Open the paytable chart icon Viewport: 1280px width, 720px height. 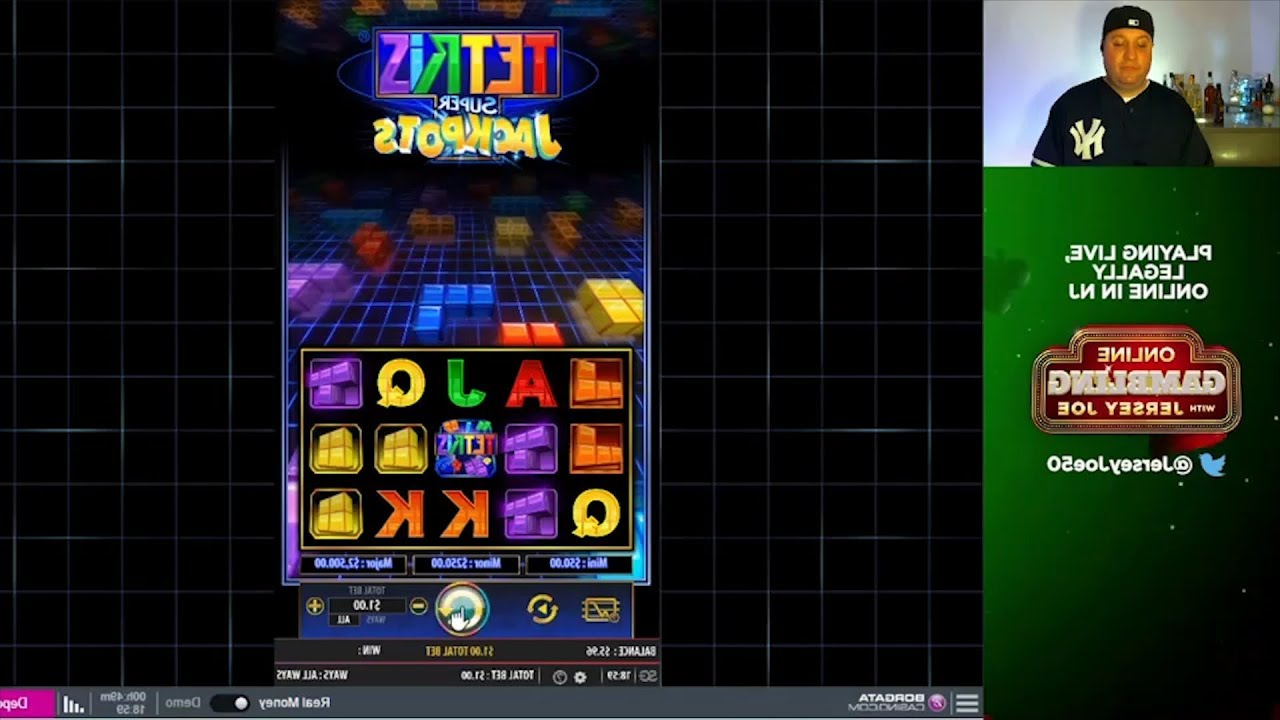tap(601, 609)
